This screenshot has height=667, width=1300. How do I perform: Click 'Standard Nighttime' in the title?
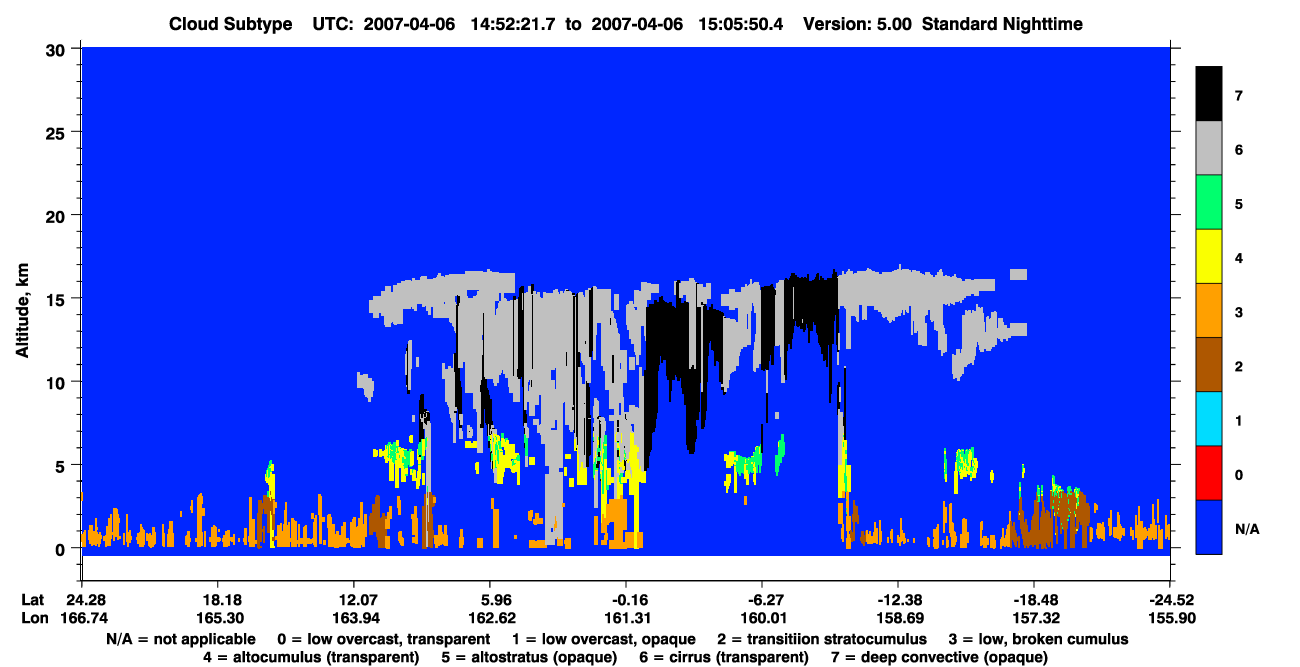click(x=1001, y=24)
